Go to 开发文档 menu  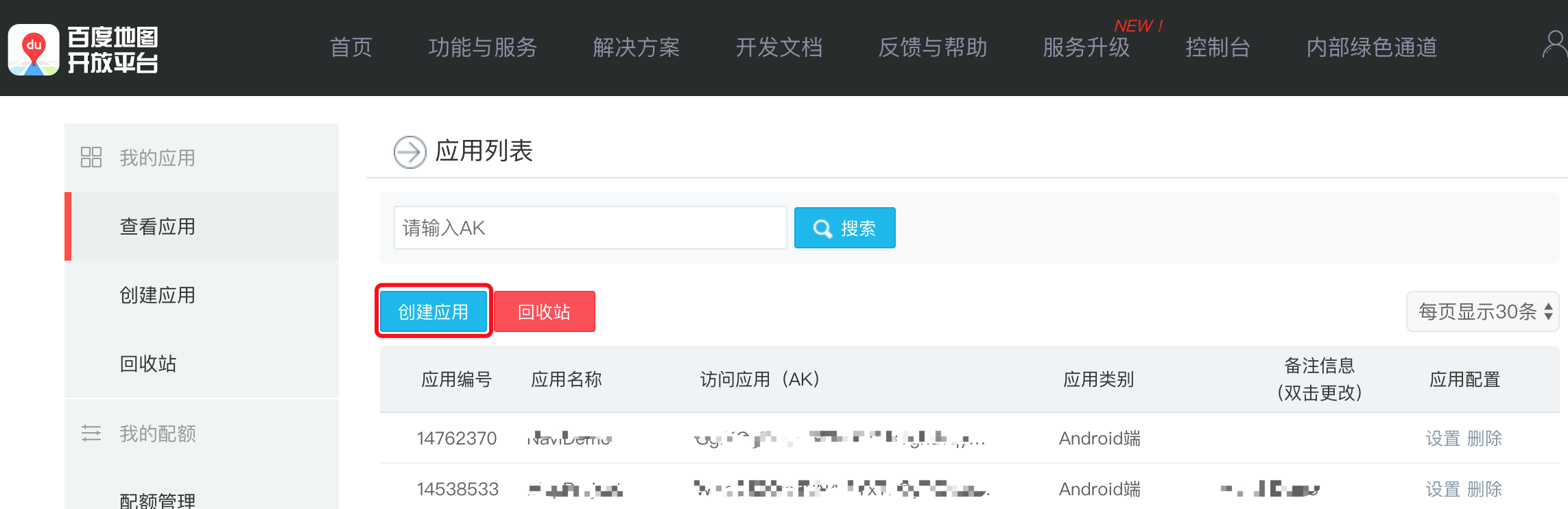[779, 47]
